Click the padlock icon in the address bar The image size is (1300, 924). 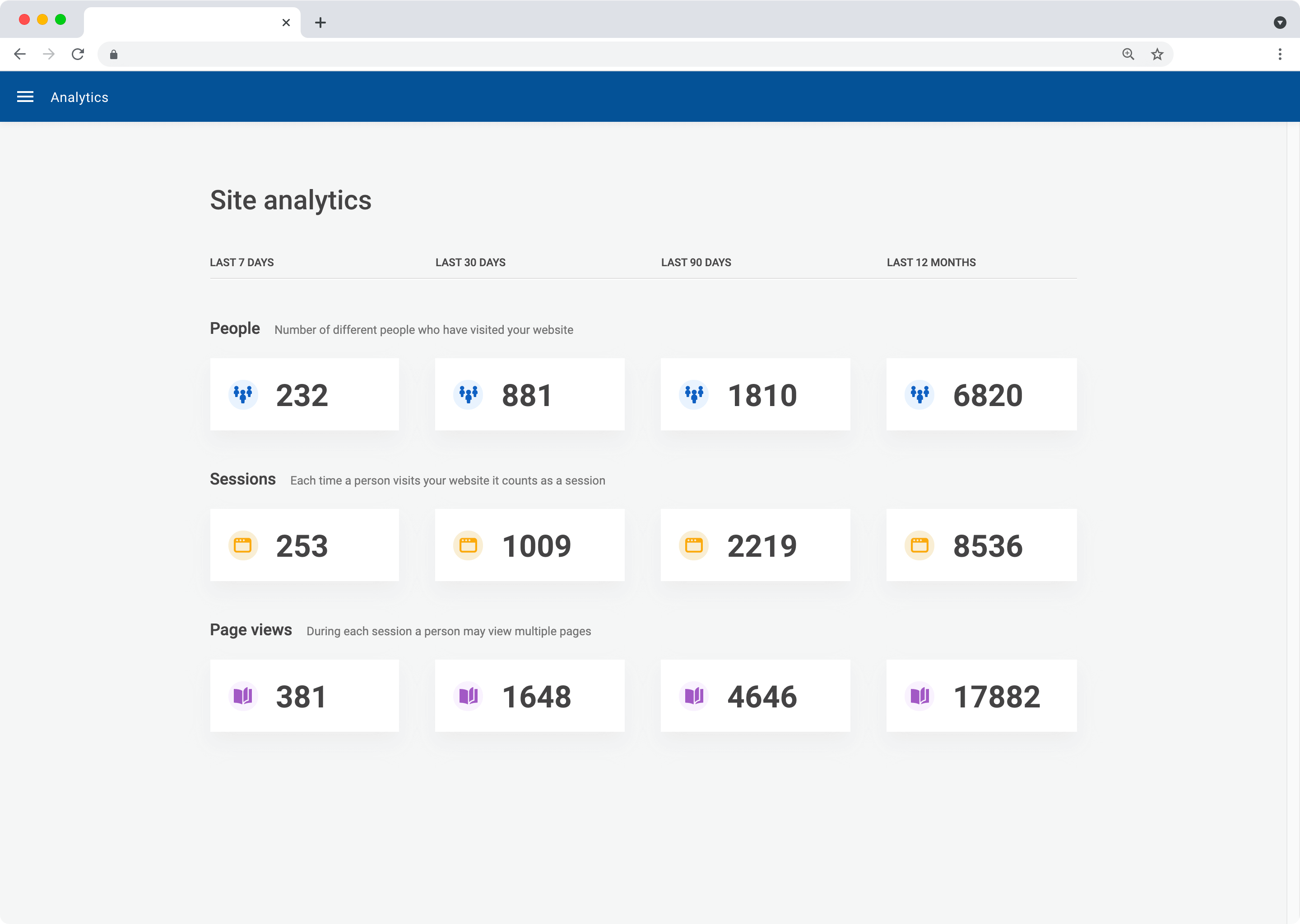(x=113, y=54)
